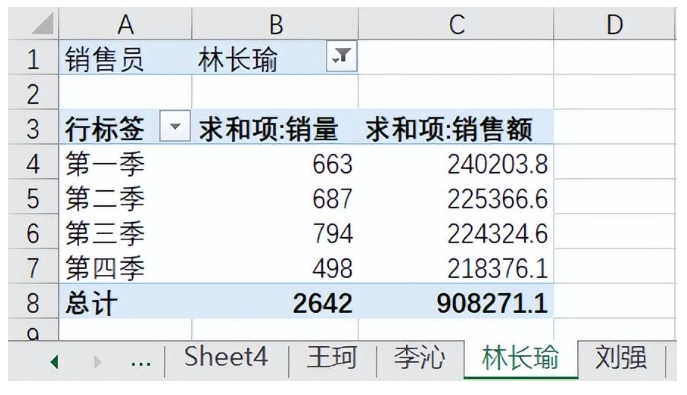Select the 第一季 row label

tap(125, 162)
